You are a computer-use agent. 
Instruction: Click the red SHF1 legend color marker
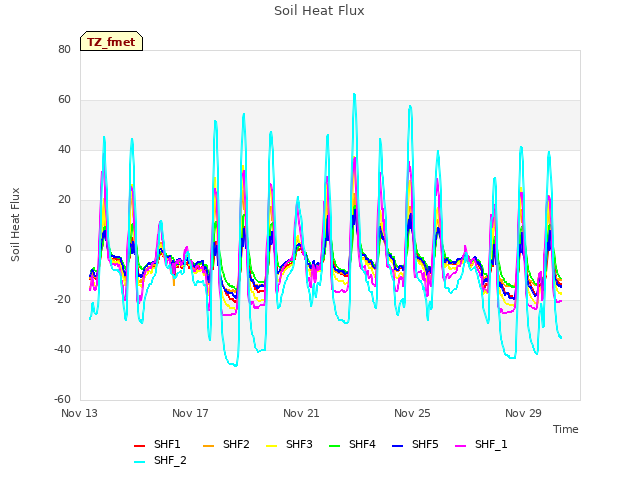coord(140,446)
